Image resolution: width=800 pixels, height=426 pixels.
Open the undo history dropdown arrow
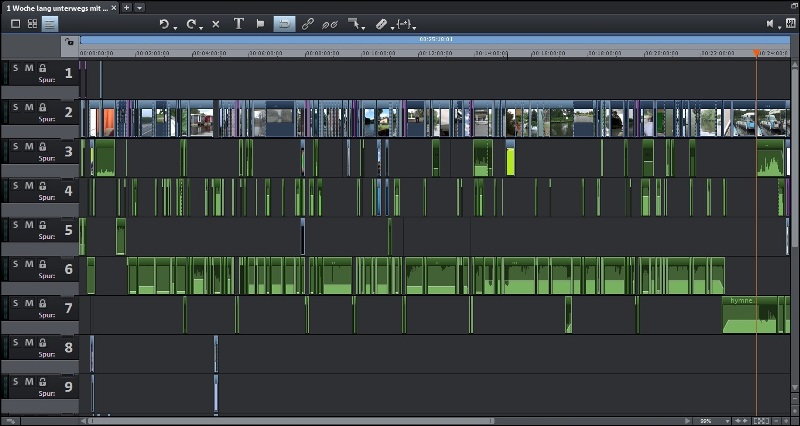tap(175, 27)
